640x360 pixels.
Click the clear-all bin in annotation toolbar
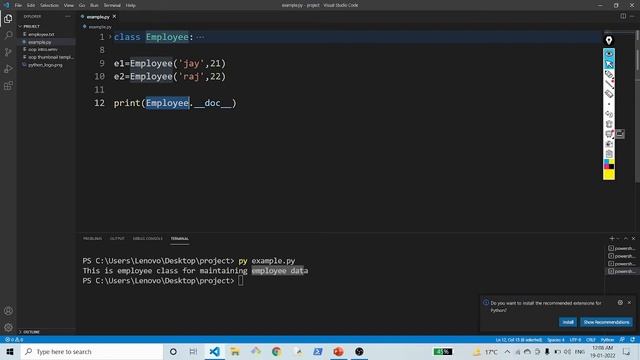(x=609, y=124)
